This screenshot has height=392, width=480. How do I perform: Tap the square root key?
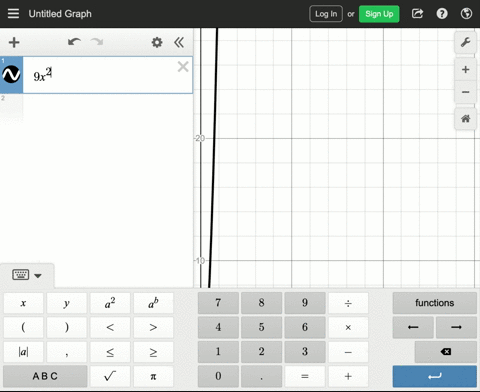coord(110,376)
